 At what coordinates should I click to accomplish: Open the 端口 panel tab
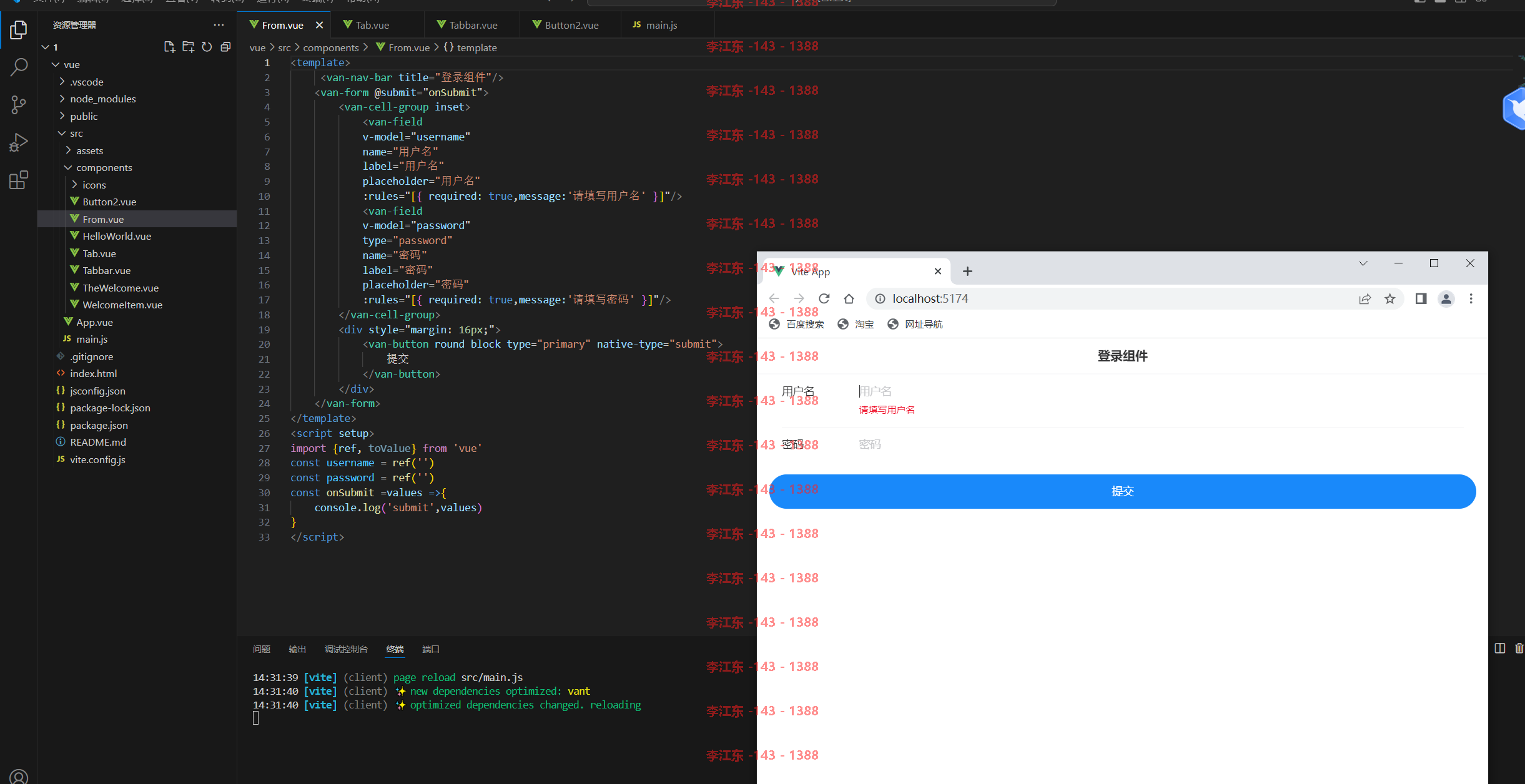431,649
